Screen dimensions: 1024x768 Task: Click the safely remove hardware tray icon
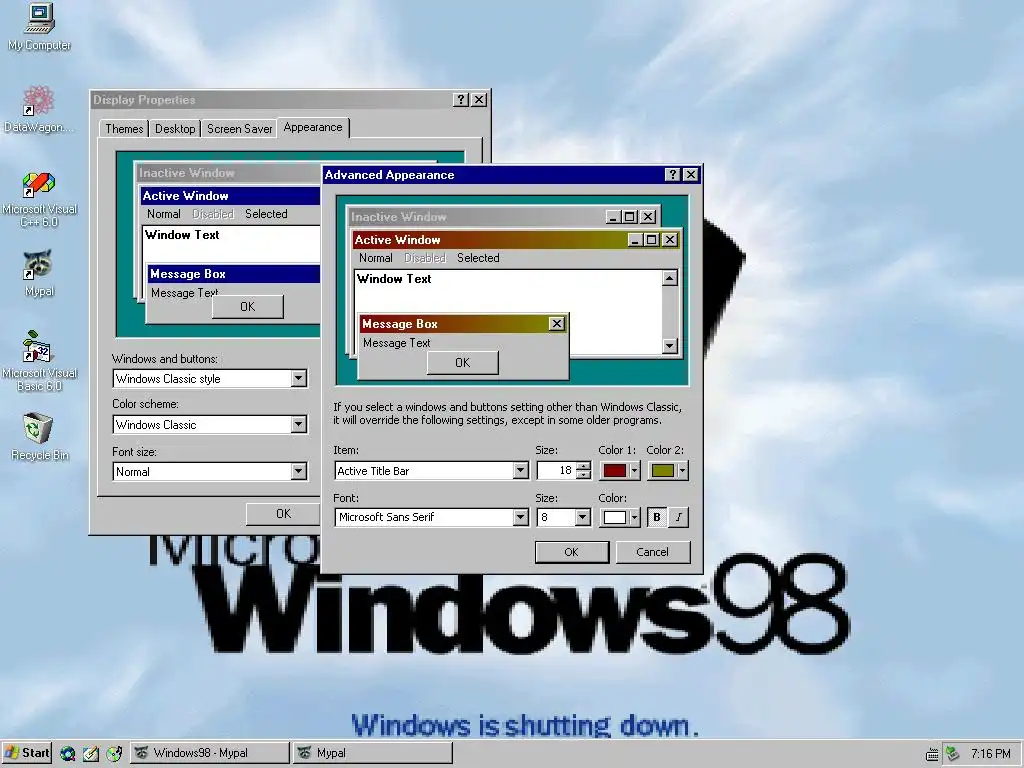click(x=952, y=754)
